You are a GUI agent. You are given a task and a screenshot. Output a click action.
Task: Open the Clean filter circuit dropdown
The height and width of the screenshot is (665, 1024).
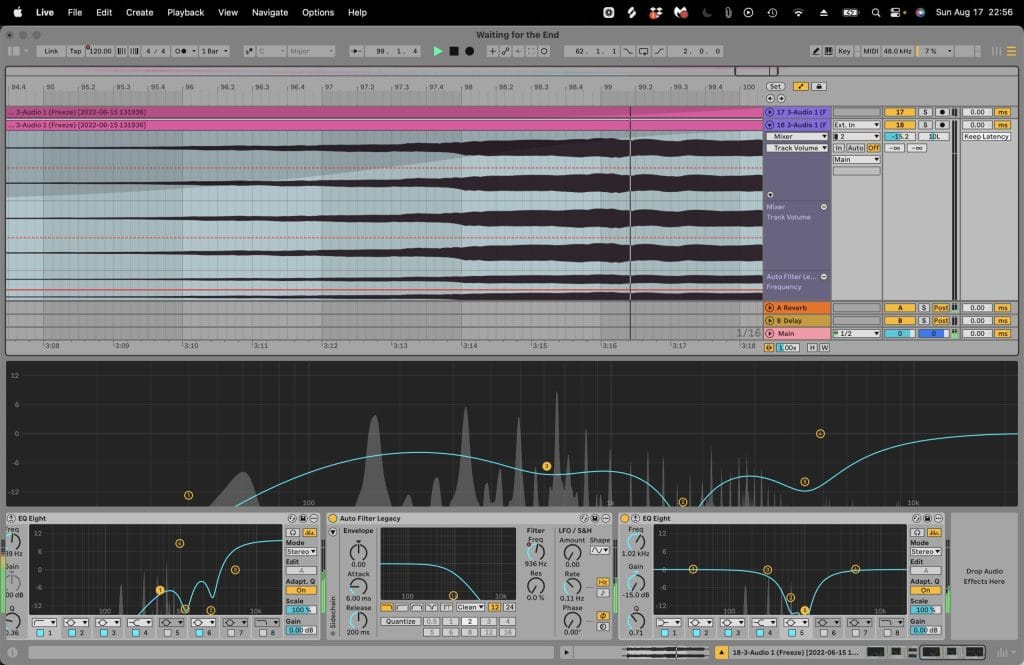(x=470, y=608)
